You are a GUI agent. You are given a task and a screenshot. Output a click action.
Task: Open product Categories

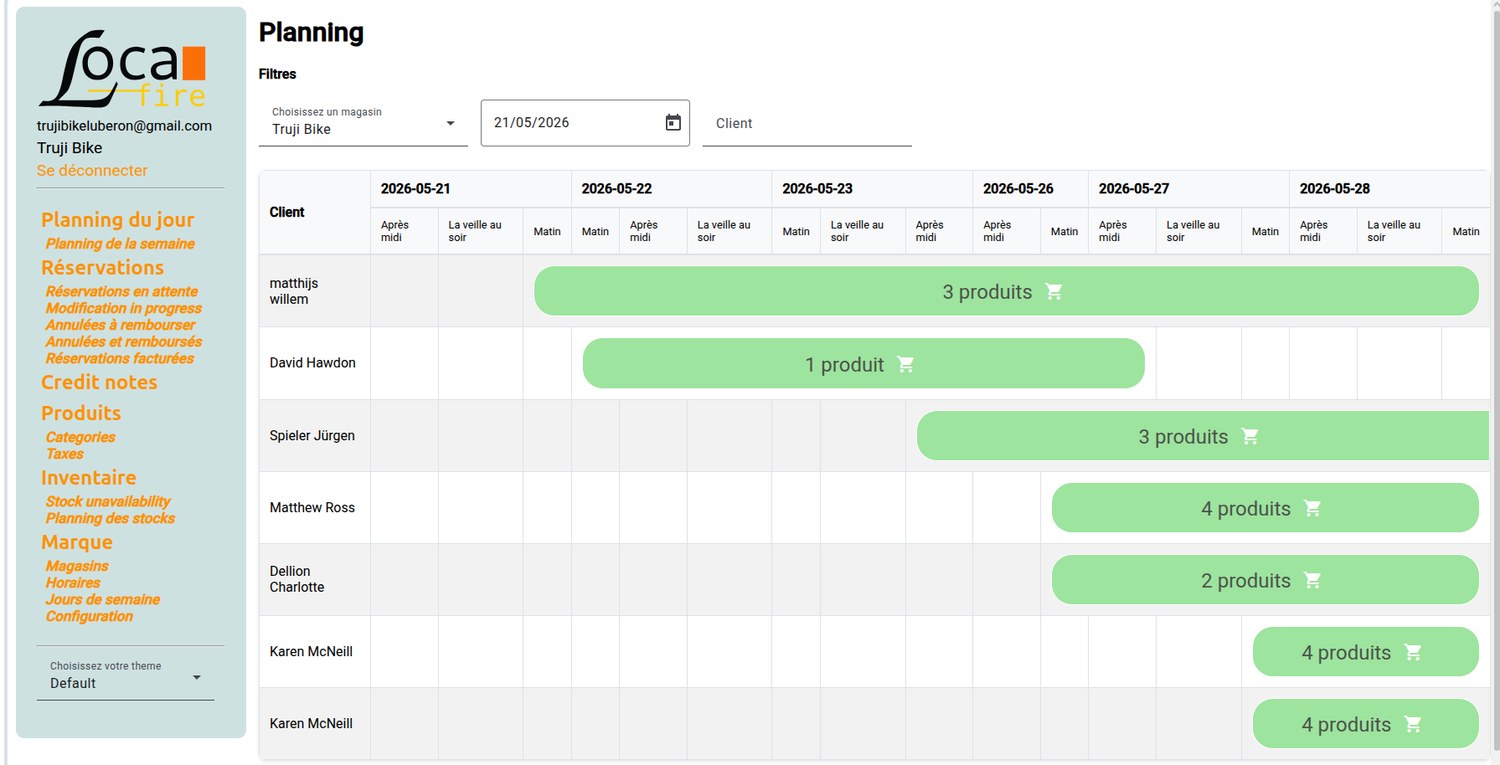coord(80,437)
